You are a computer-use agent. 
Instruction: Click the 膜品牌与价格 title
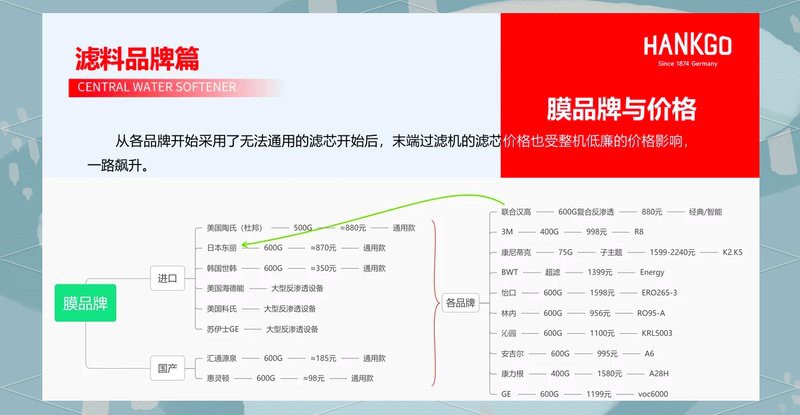point(621,109)
